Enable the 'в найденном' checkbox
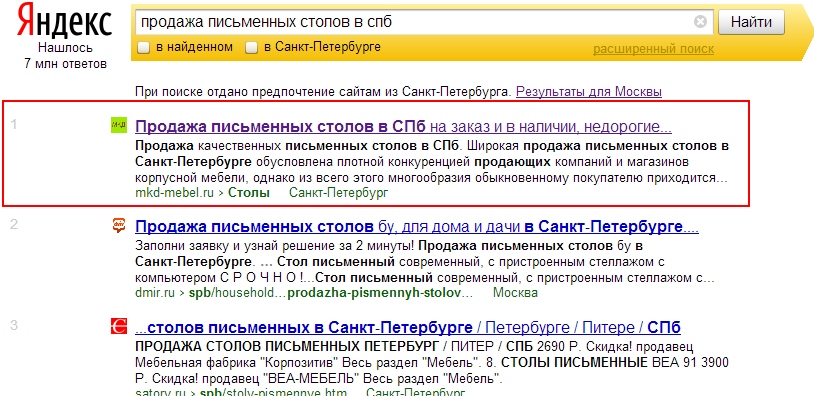Screen dimensions: 814x396 point(143,48)
